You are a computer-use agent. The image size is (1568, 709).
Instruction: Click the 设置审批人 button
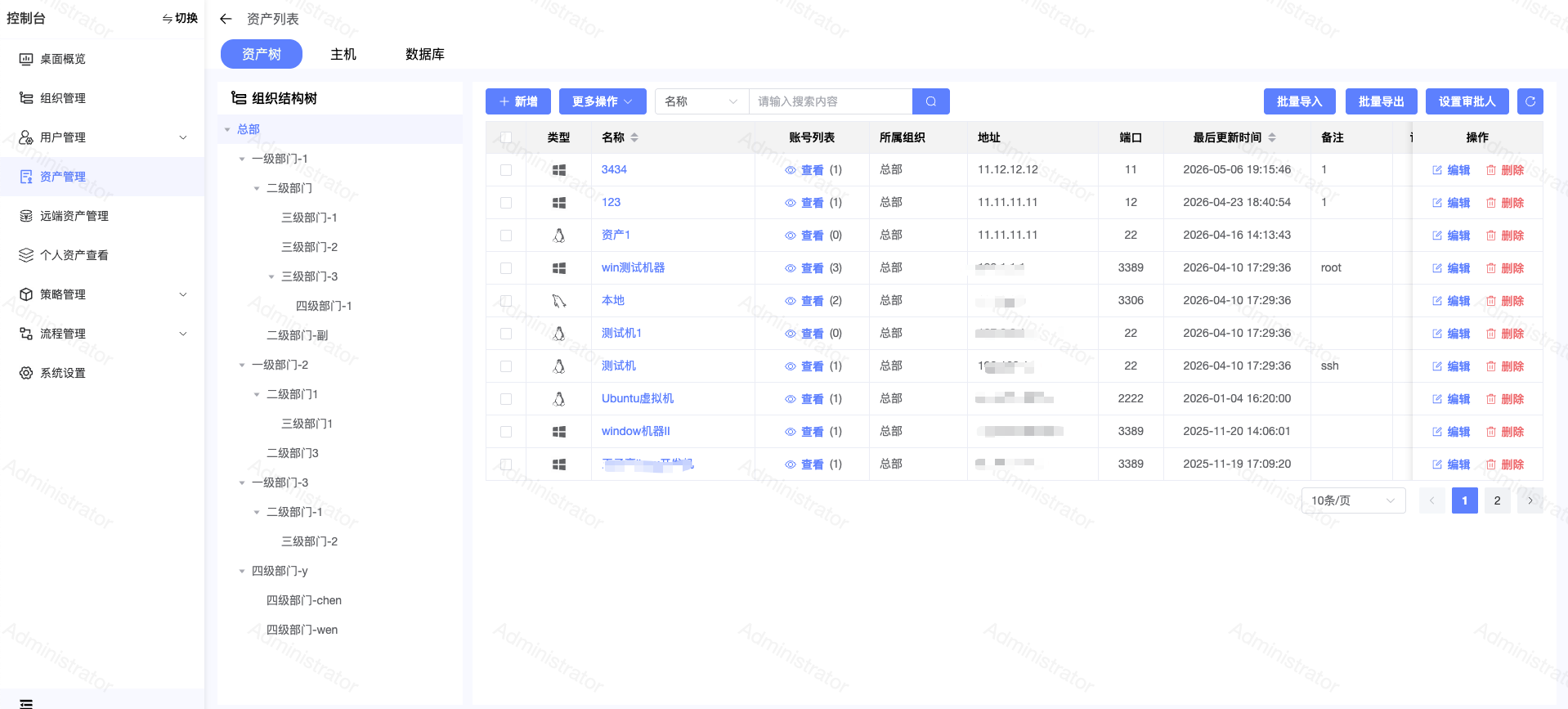[x=1467, y=101]
